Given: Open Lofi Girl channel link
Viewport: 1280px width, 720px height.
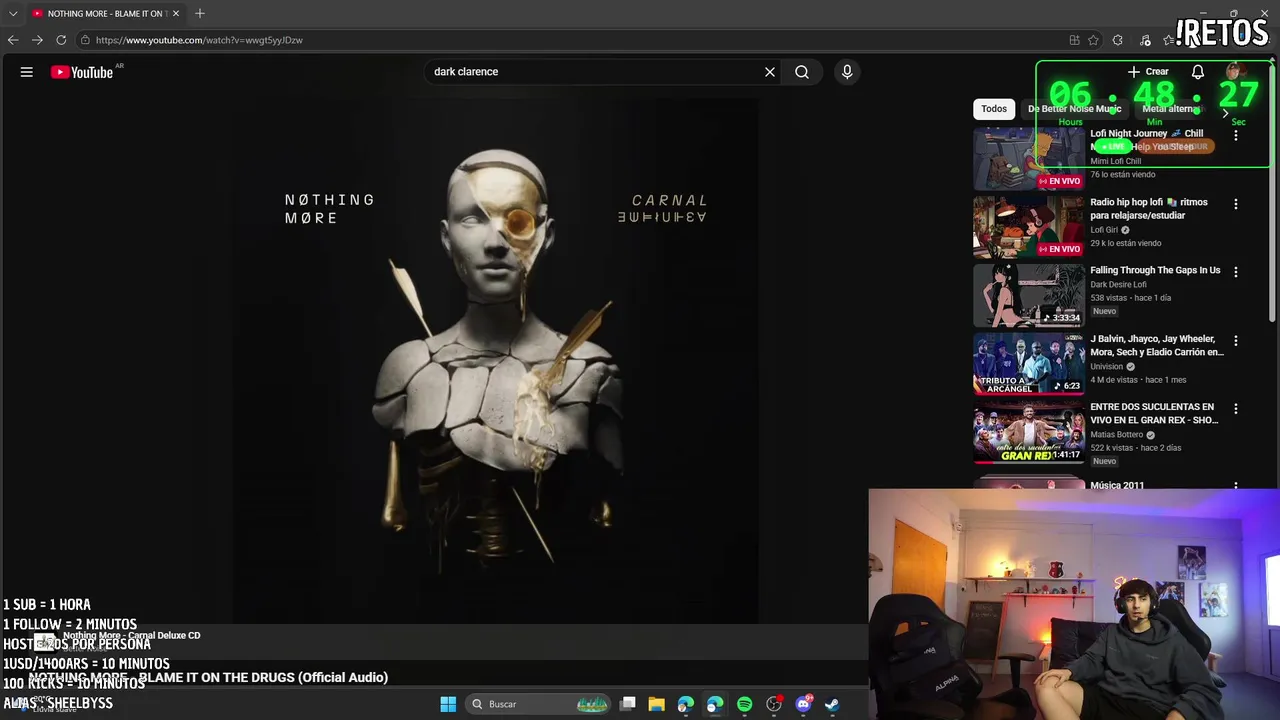Looking at the screenshot, I should (x=1104, y=230).
